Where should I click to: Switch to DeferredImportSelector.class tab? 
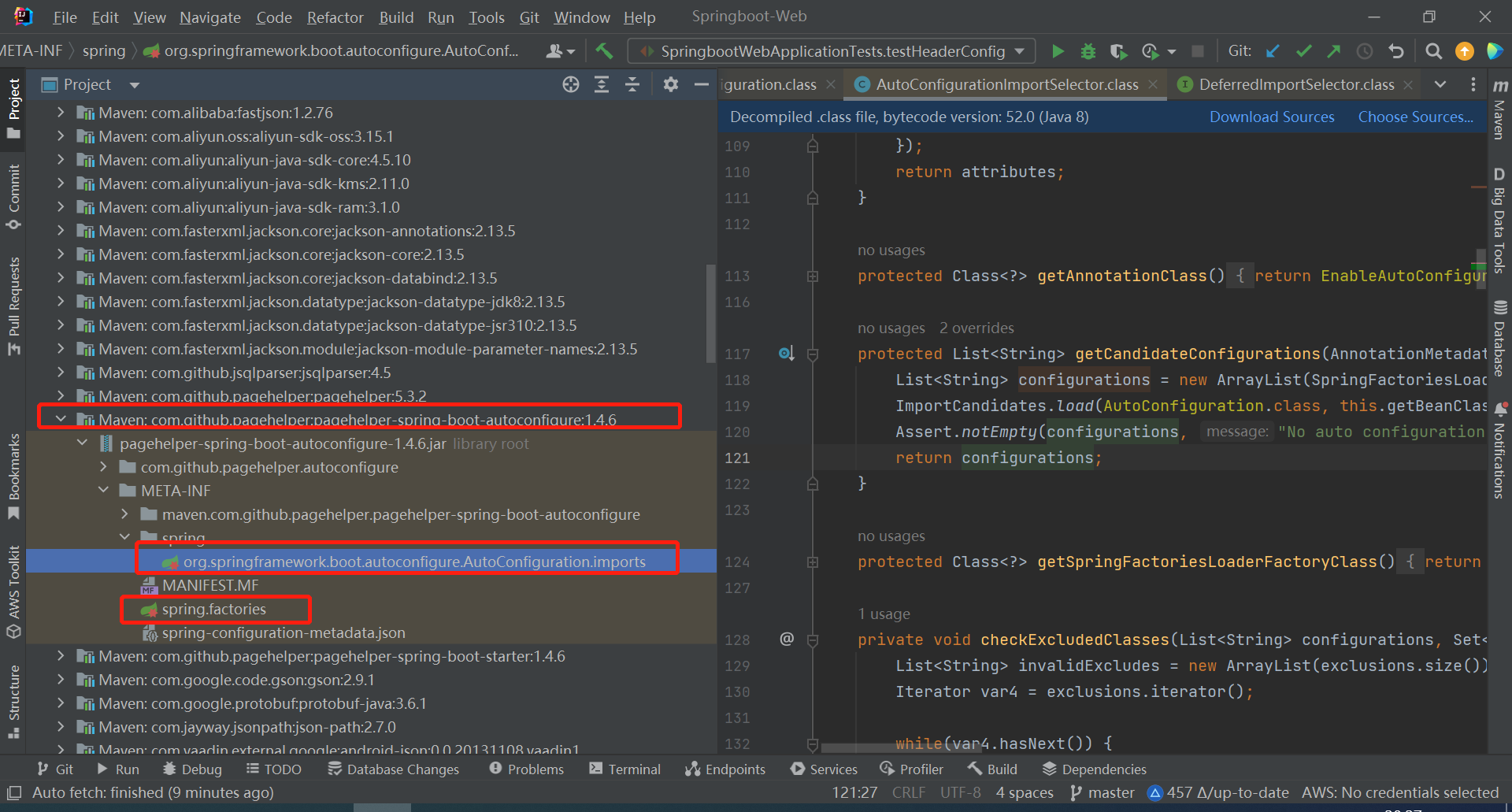click(1295, 84)
